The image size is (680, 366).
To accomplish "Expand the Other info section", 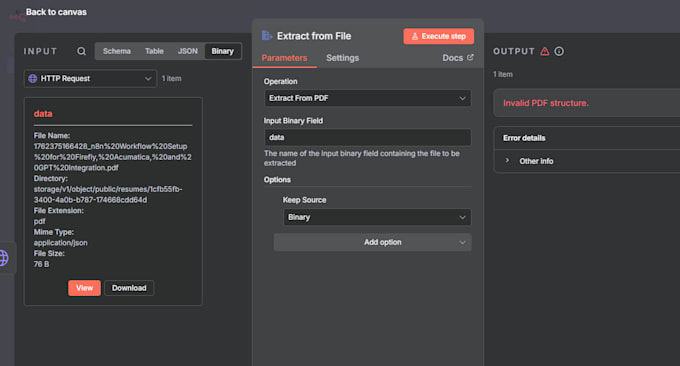I will (x=530, y=161).
